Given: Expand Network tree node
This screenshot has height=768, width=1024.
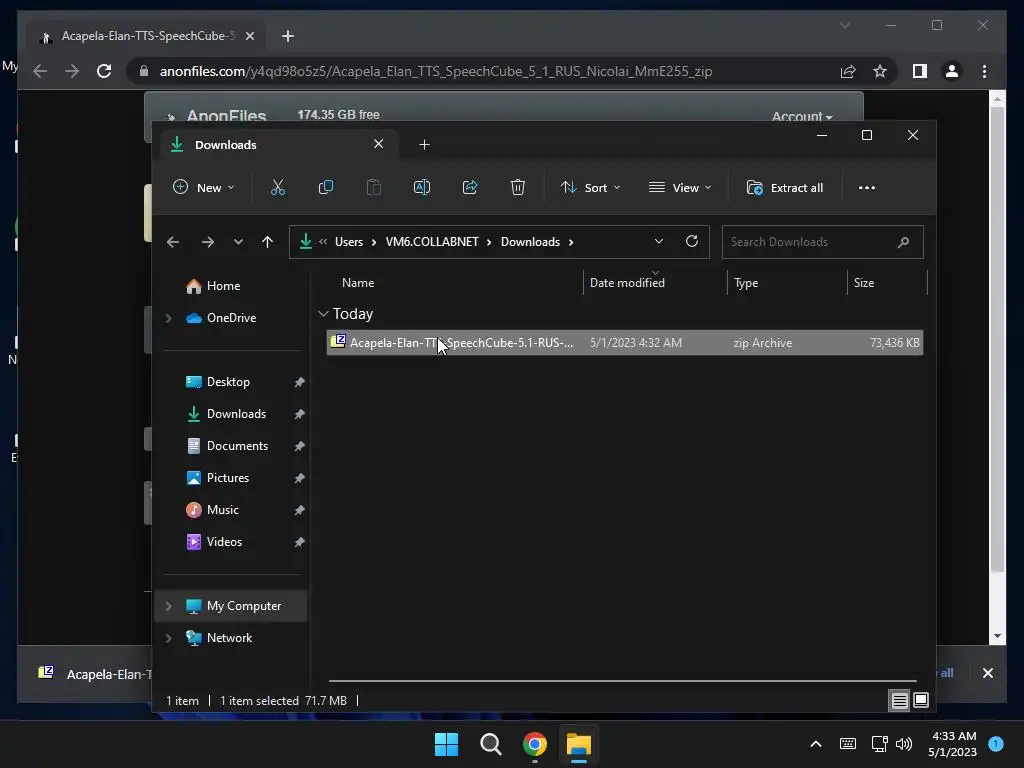Looking at the screenshot, I should pyautogui.click(x=168, y=638).
